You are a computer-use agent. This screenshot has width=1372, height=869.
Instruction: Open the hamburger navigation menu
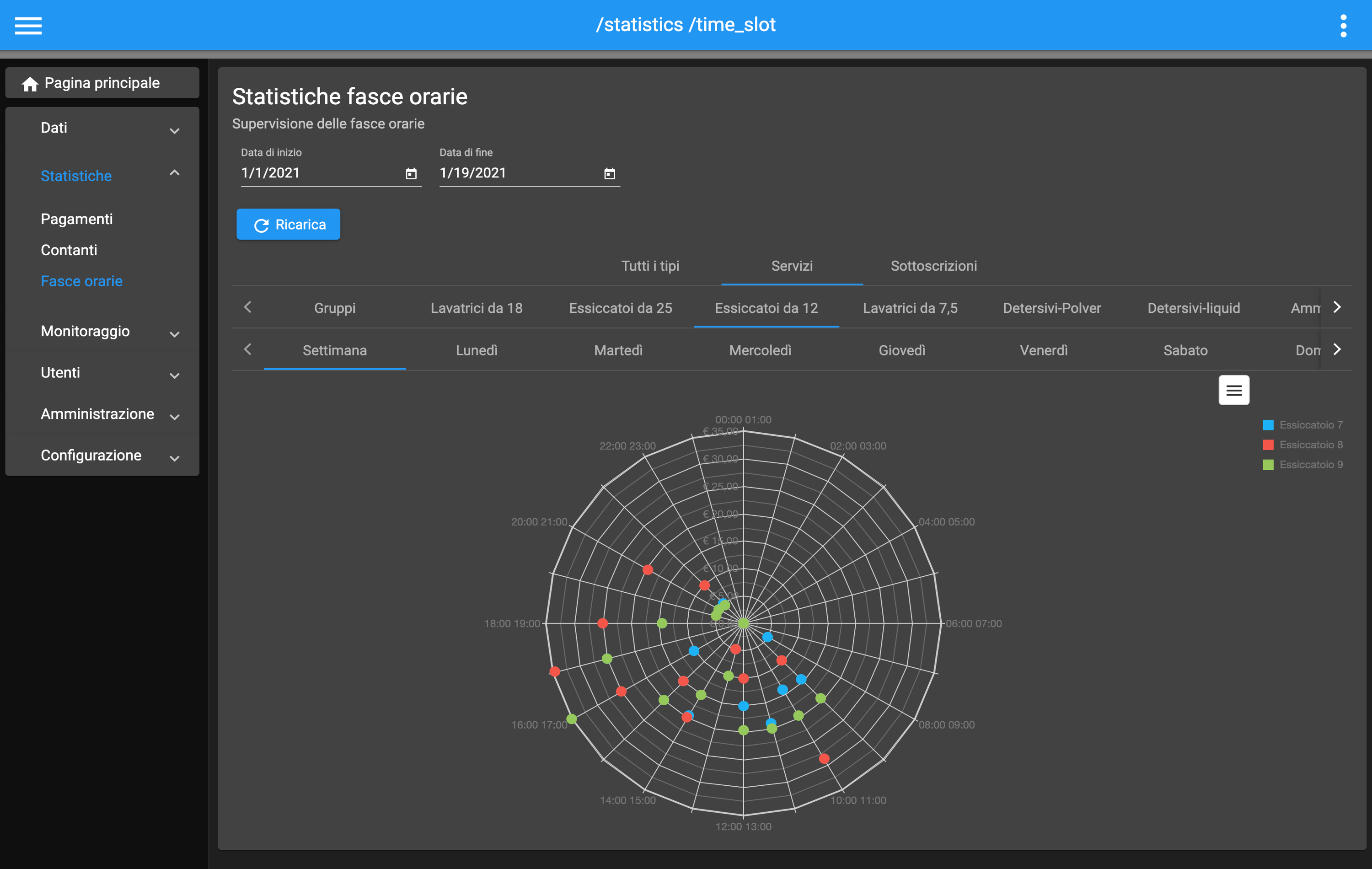[28, 25]
